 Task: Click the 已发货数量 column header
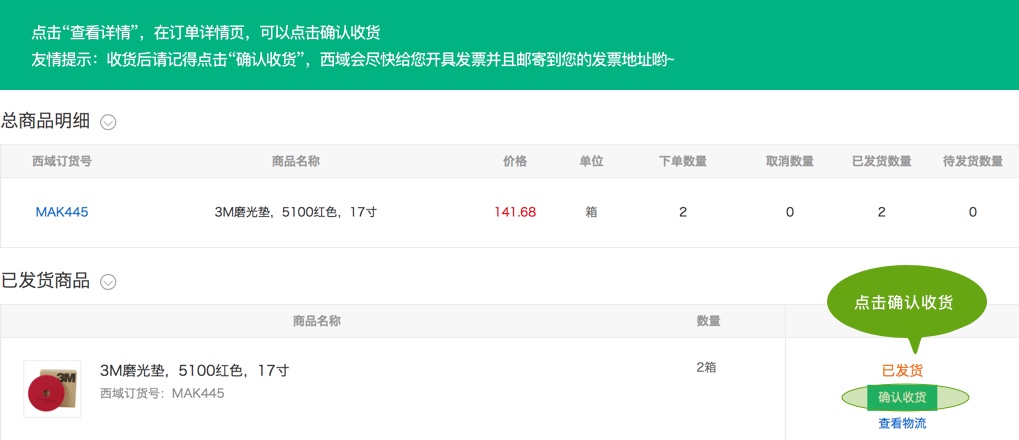pos(881,161)
